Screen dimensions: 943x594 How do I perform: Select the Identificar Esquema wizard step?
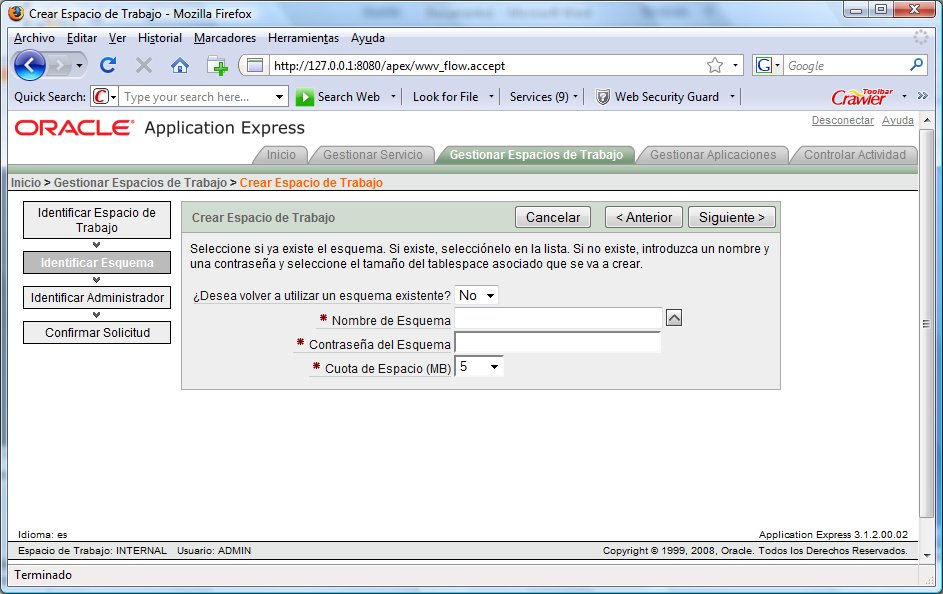pyautogui.click(x=97, y=263)
